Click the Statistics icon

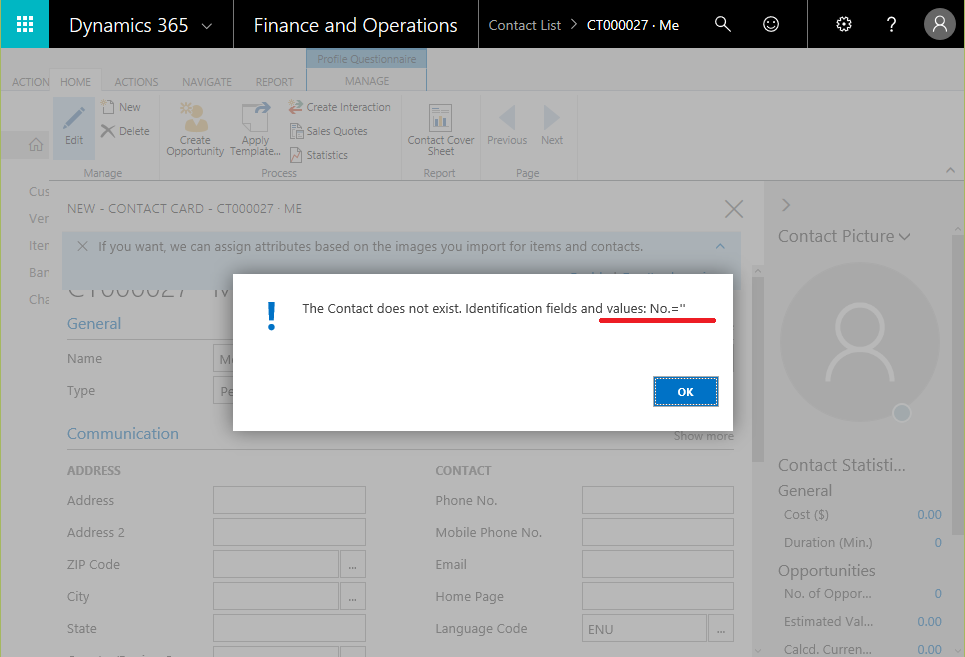296,155
